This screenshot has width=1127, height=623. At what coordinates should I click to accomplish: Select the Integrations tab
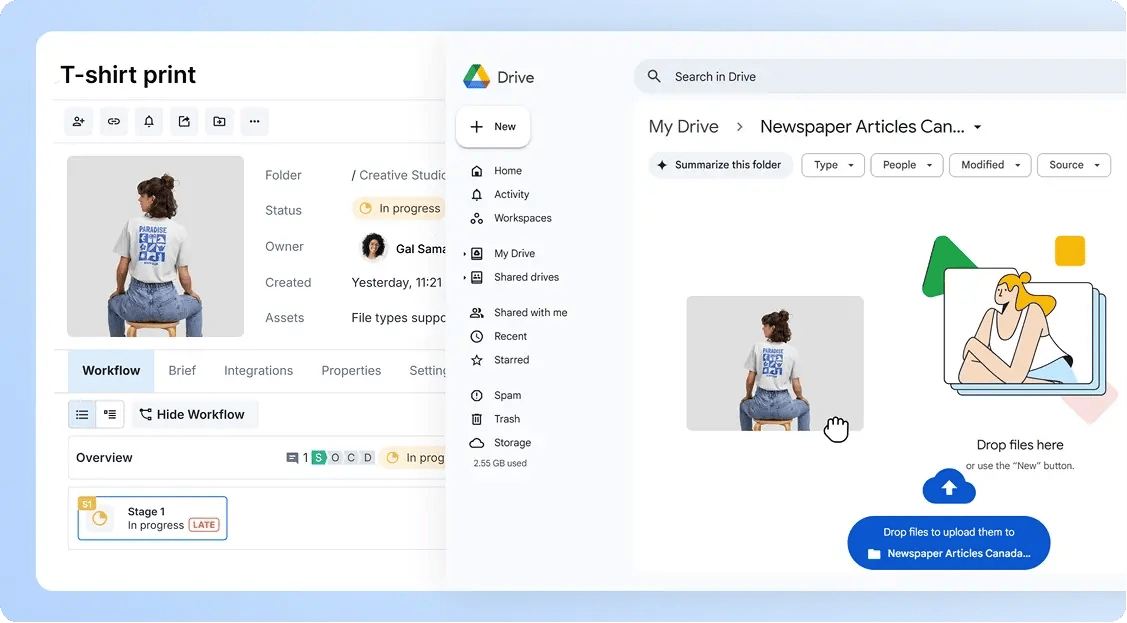pyautogui.click(x=257, y=370)
